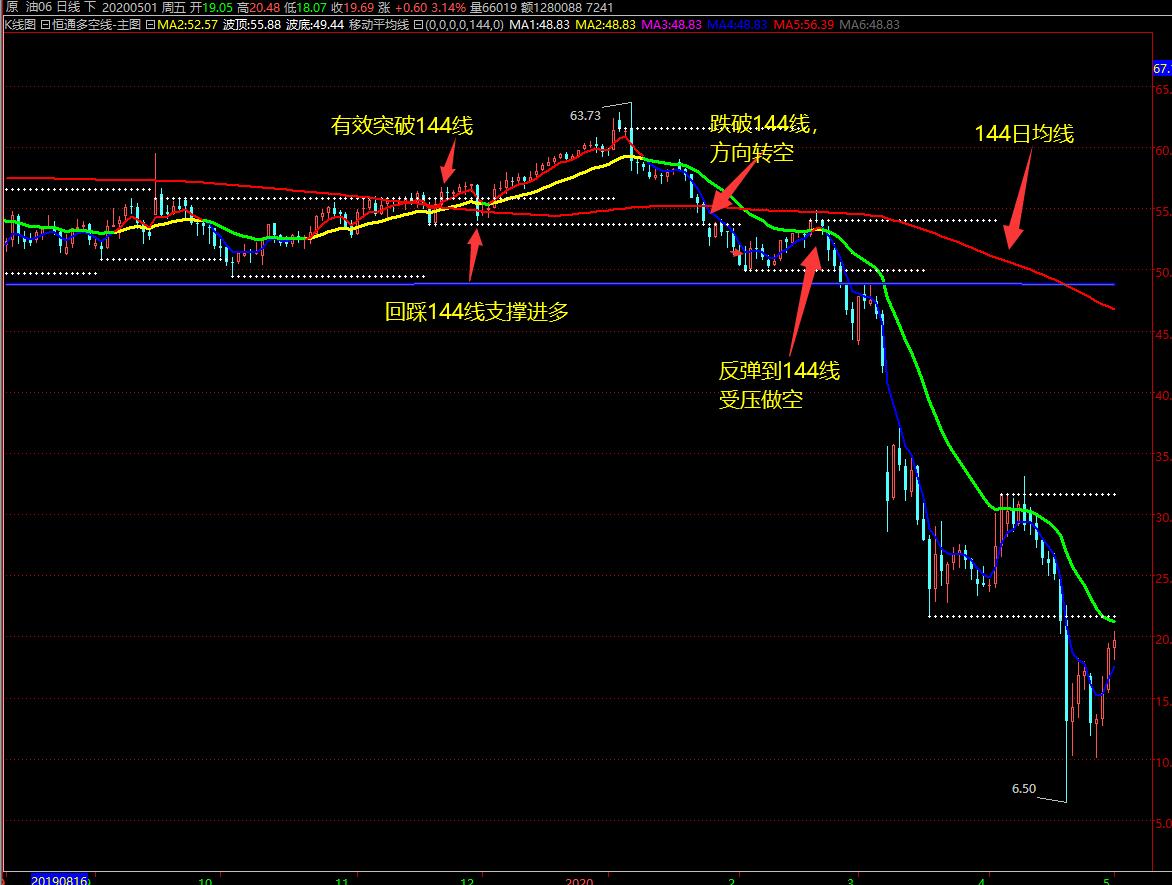Click the date 20200501 in title bar
Screen dimensions: 1172x885
click(x=130, y=7)
